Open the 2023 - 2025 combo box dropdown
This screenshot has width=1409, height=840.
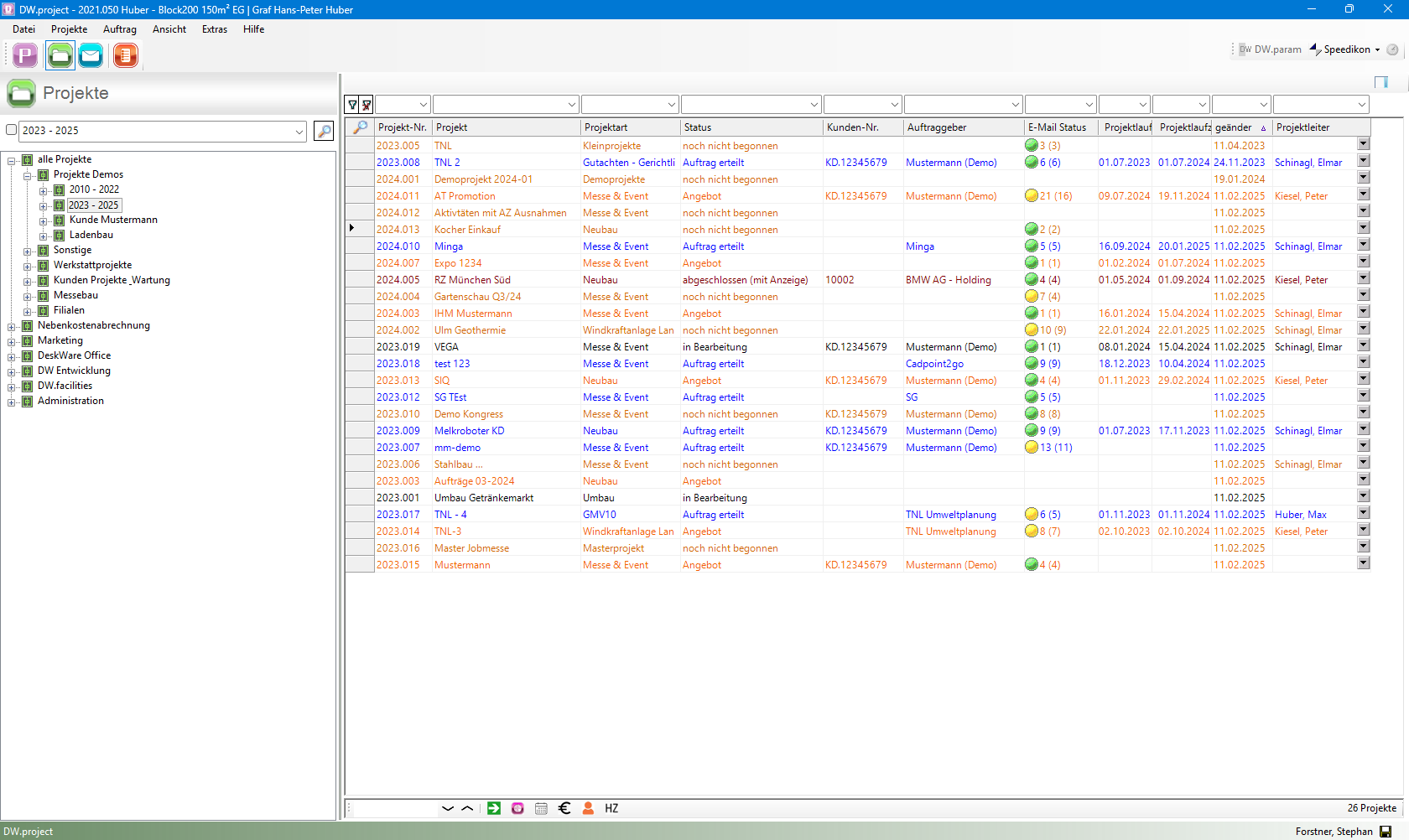pos(299,131)
